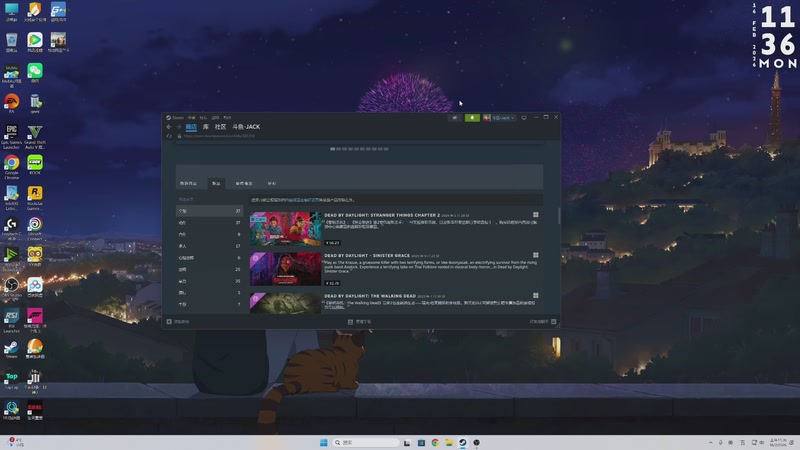Select the filter row with count 5
The image size is (800, 450).
point(210,293)
